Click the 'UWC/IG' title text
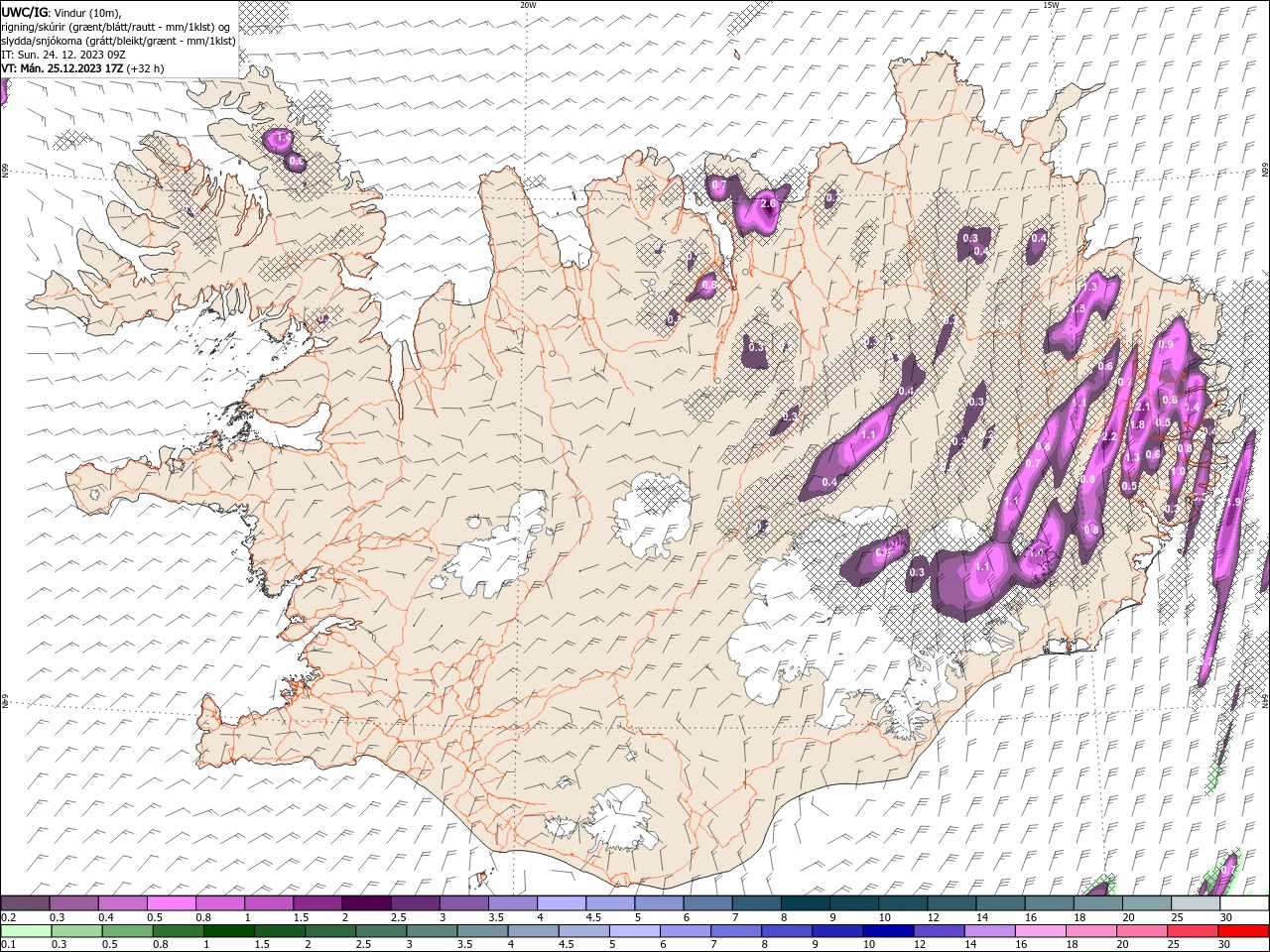This screenshot has width=1270, height=952. [x=24, y=11]
